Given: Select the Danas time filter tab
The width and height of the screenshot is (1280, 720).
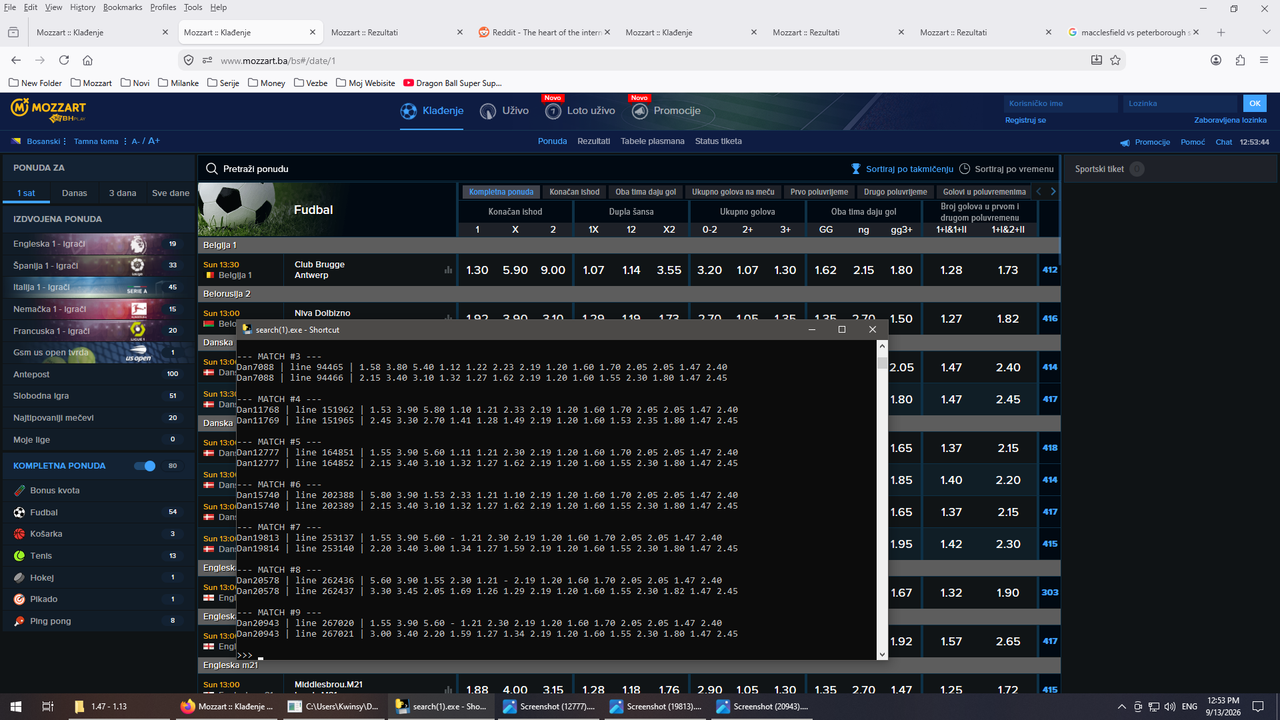Looking at the screenshot, I should (x=74, y=193).
